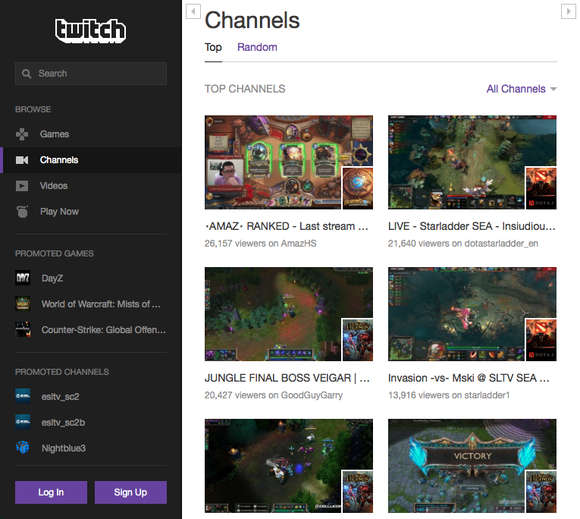
Task: Click World of Warcraft game icon
Action: tap(23, 304)
